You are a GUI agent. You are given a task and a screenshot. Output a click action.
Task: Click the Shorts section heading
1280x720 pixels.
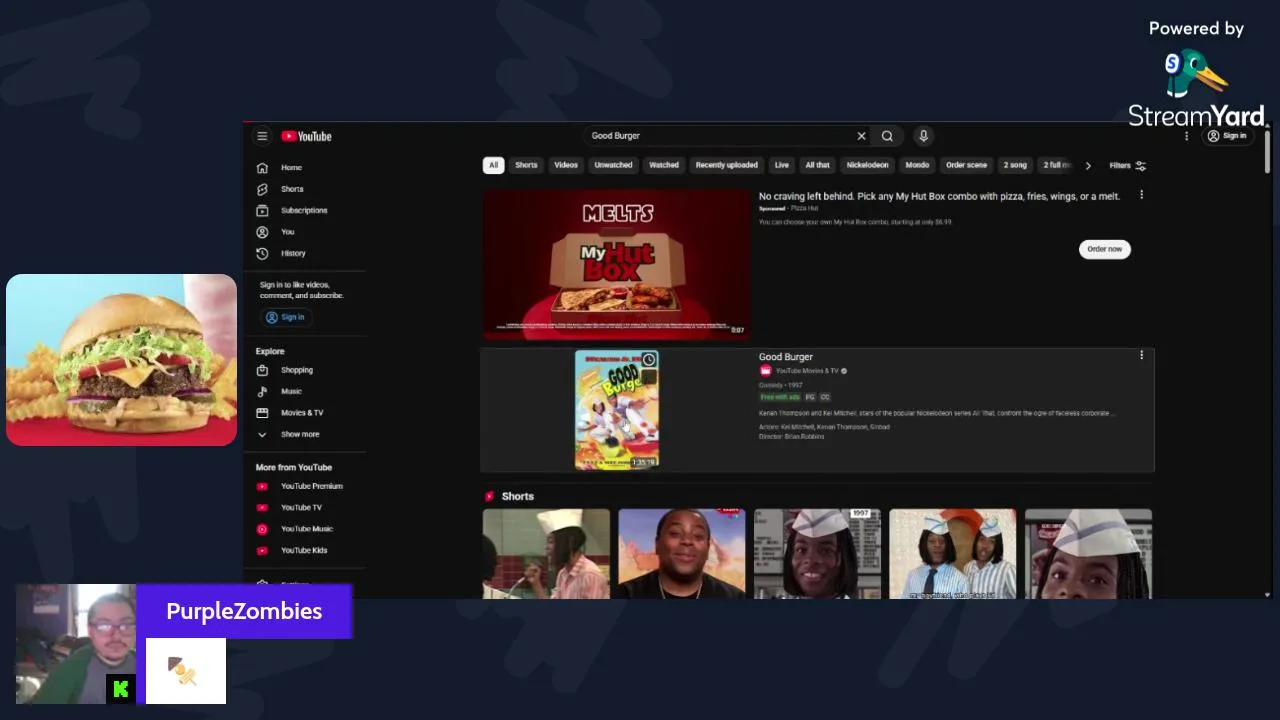click(x=518, y=496)
